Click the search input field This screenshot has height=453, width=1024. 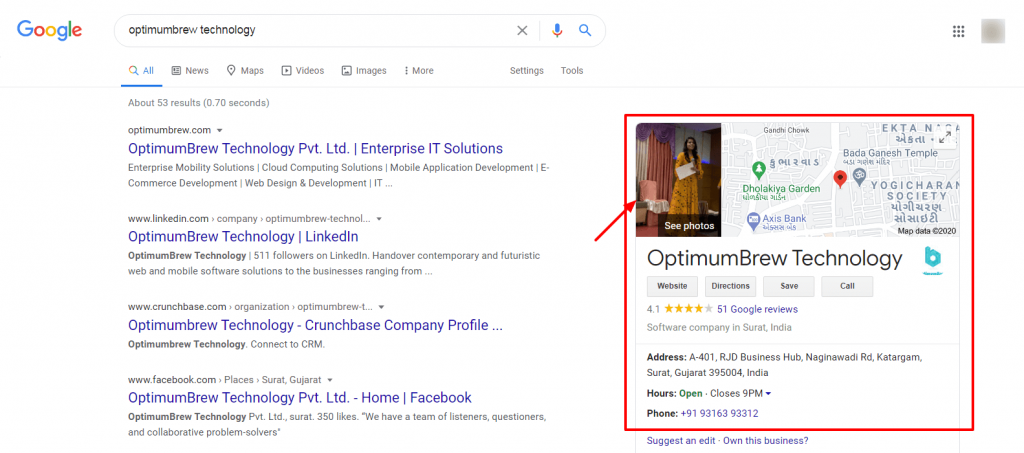[x=318, y=30]
